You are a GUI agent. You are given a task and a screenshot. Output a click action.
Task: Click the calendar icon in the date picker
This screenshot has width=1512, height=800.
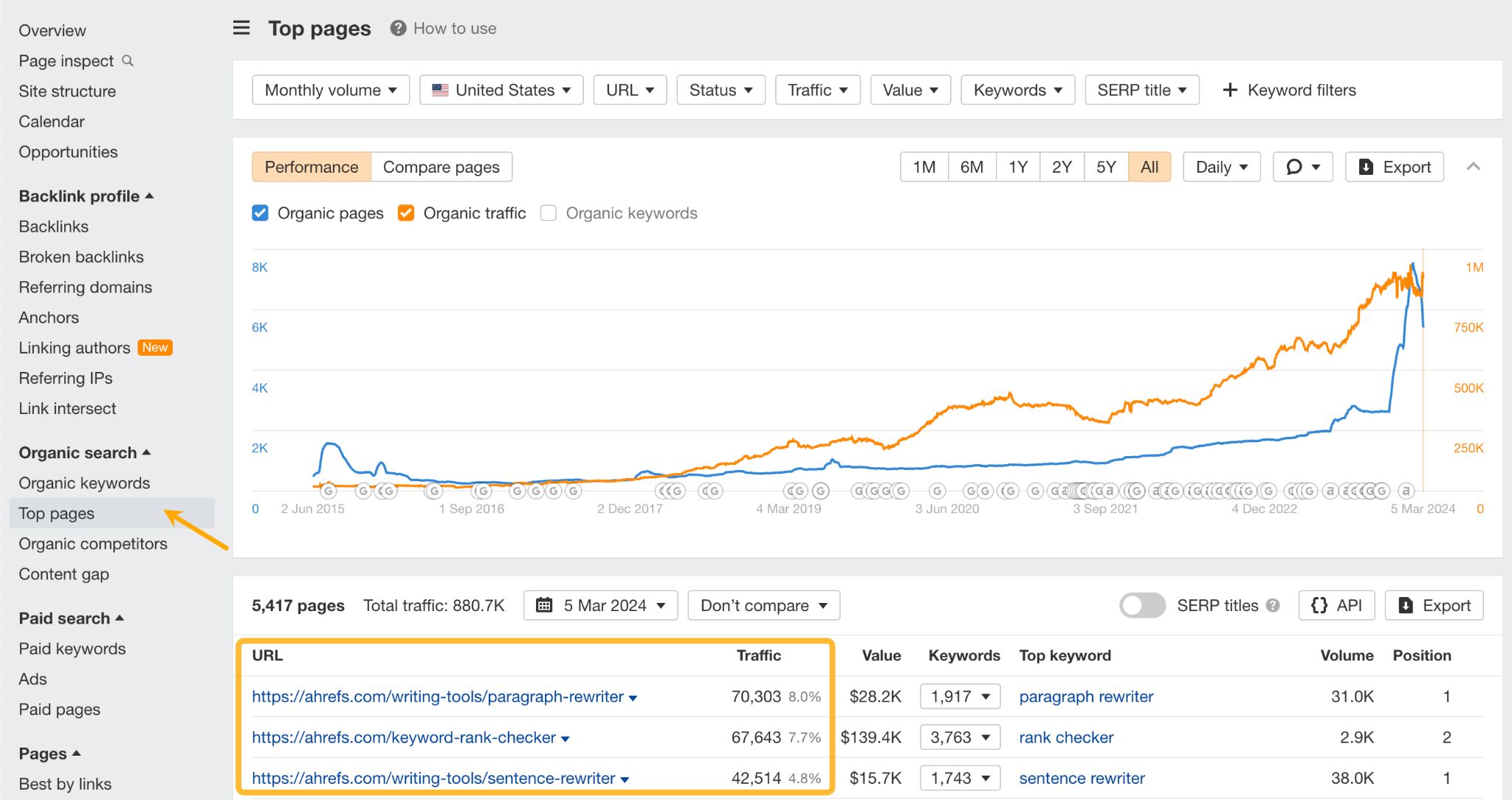pos(544,605)
